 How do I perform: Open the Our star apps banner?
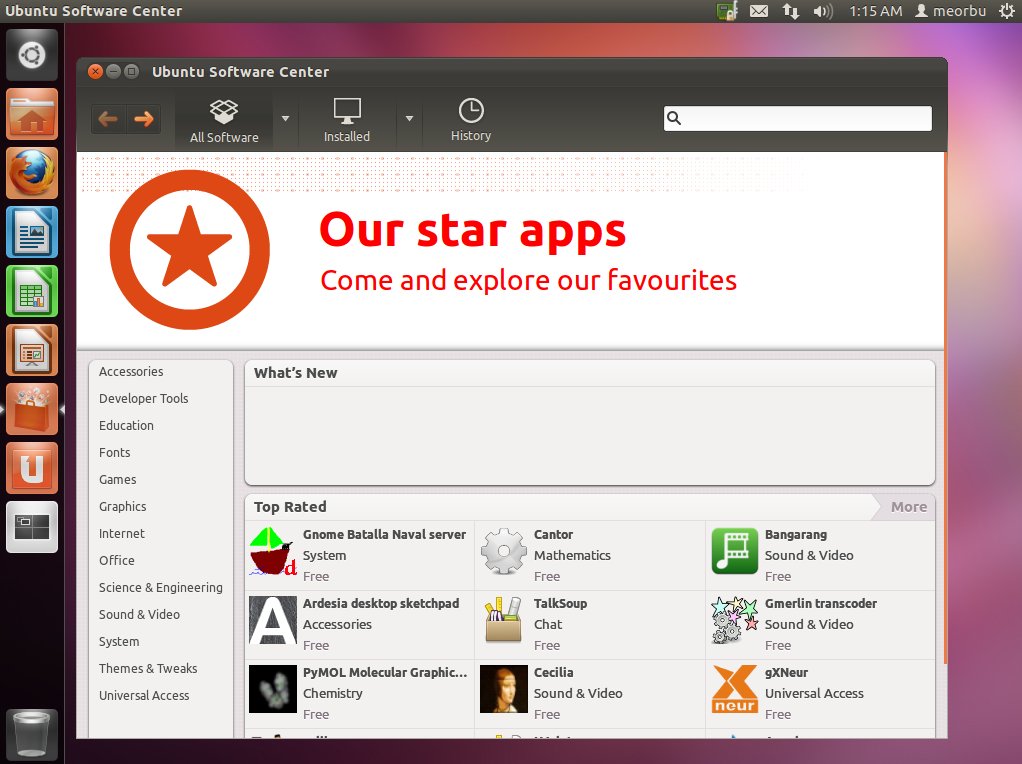510,251
